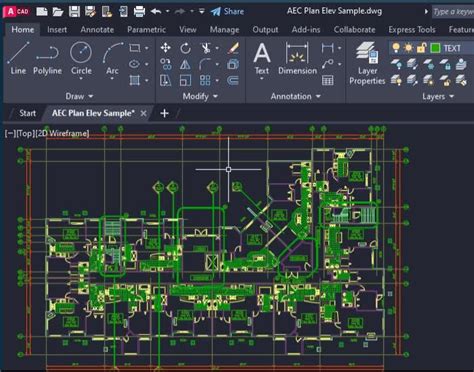Open the Circle tool options dropdown
This screenshot has width=474, height=372.
tap(81, 79)
